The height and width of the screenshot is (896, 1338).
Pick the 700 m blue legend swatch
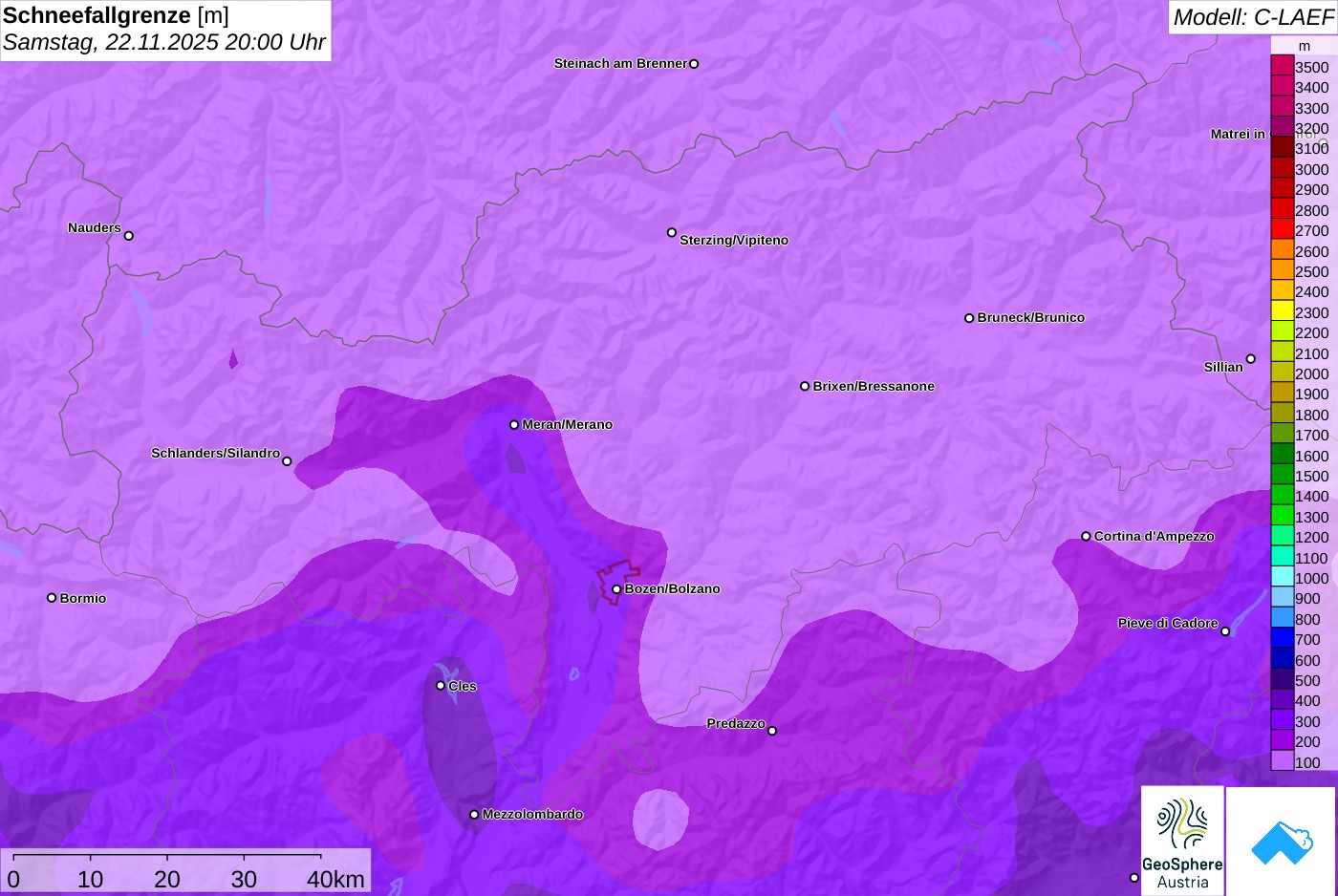click(1282, 638)
